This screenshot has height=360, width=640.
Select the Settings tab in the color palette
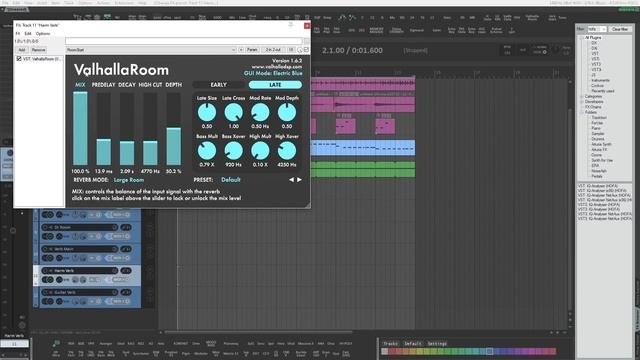[437, 344]
